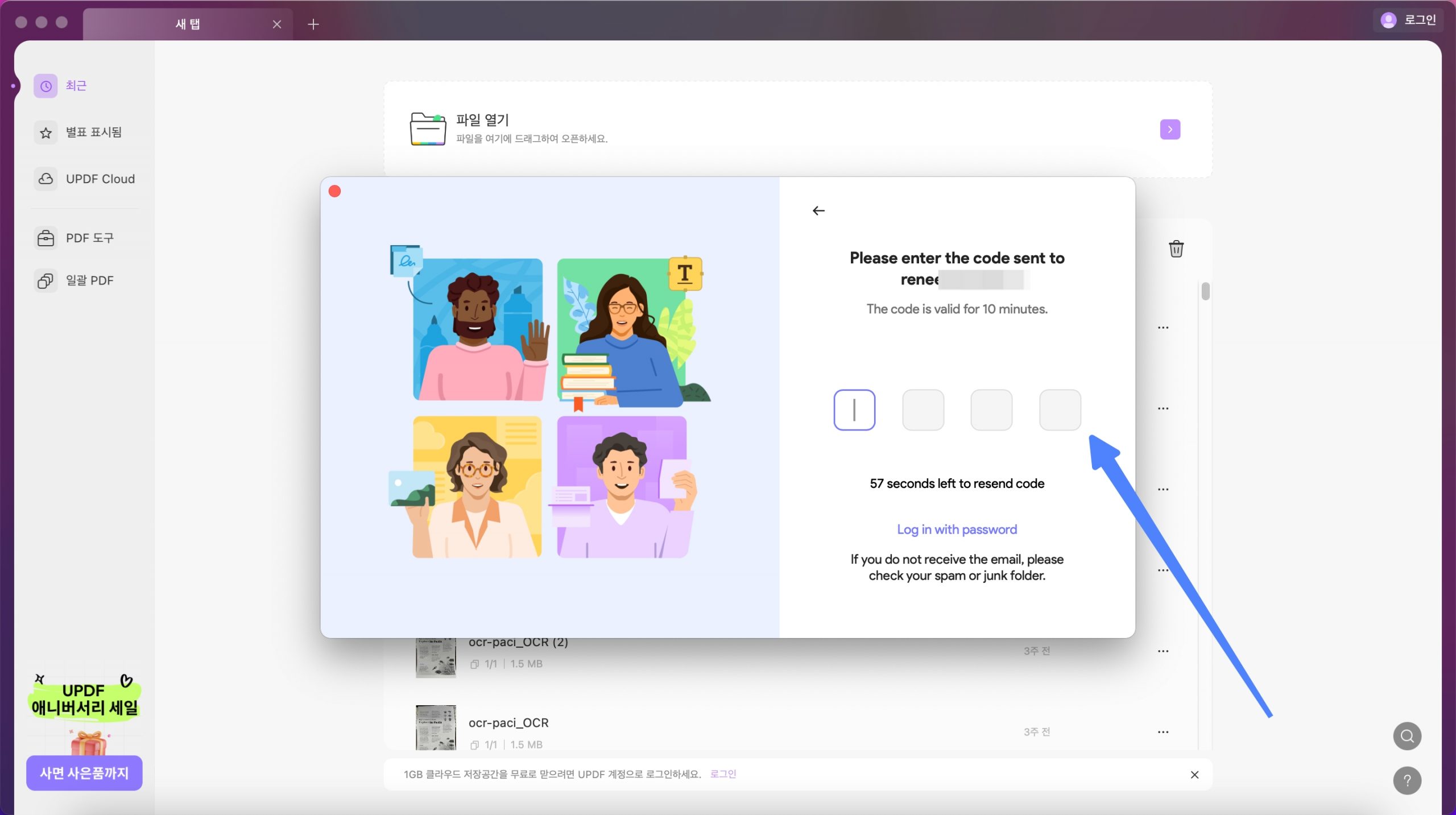Open the PDF 도구 tools section
Image resolution: width=1456 pixels, height=815 pixels.
[x=75, y=238]
